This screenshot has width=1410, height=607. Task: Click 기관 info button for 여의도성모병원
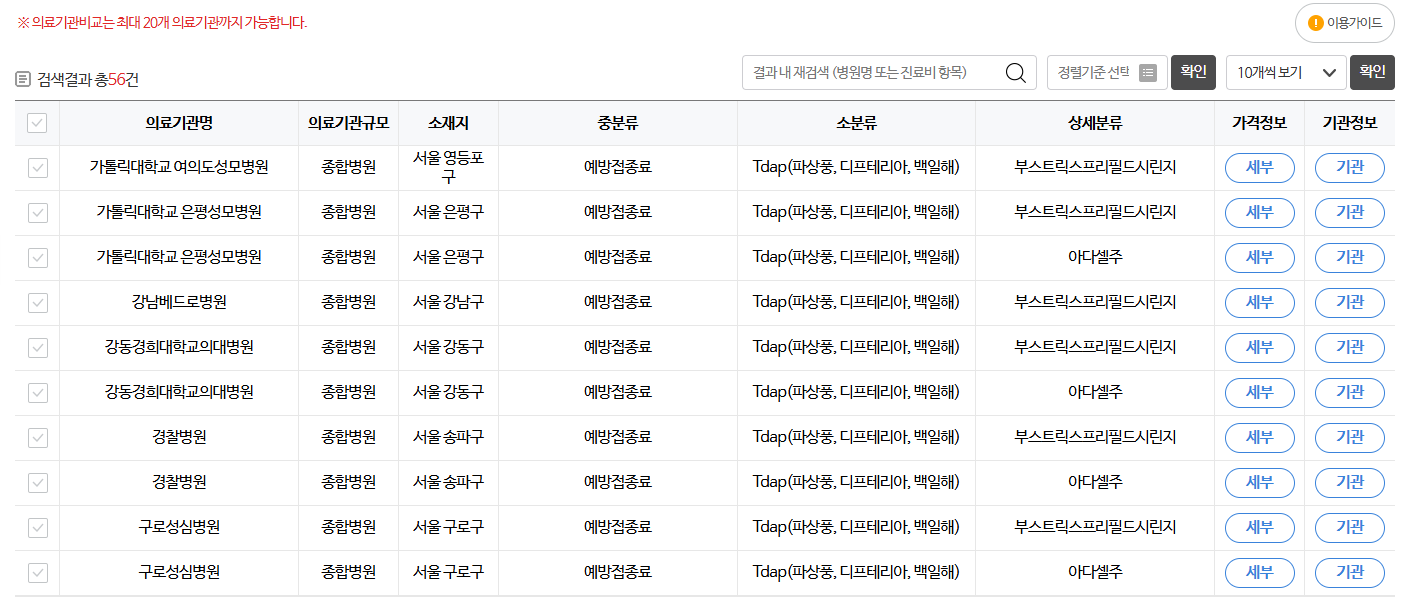1349,168
